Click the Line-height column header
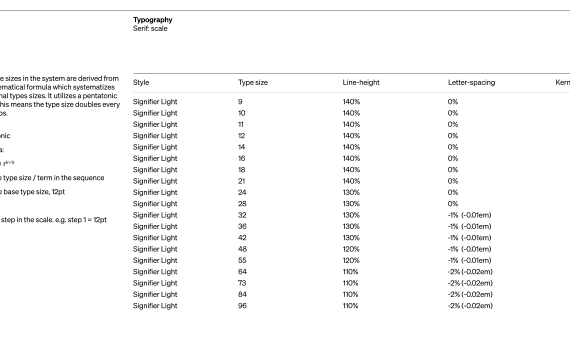 pos(361,83)
